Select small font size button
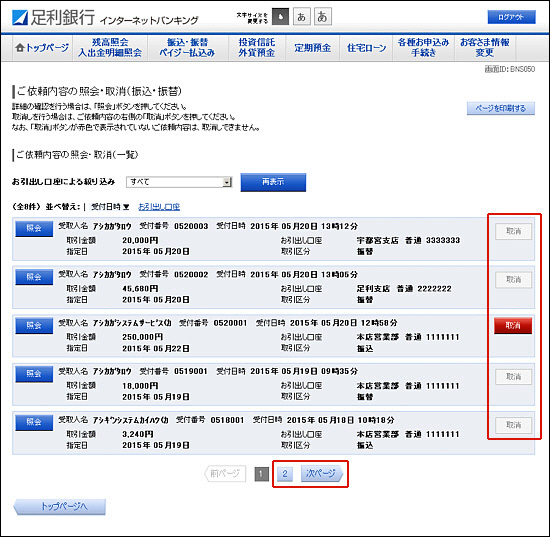This screenshot has width=550, height=537. pyautogui.click(x=280, y=17)
